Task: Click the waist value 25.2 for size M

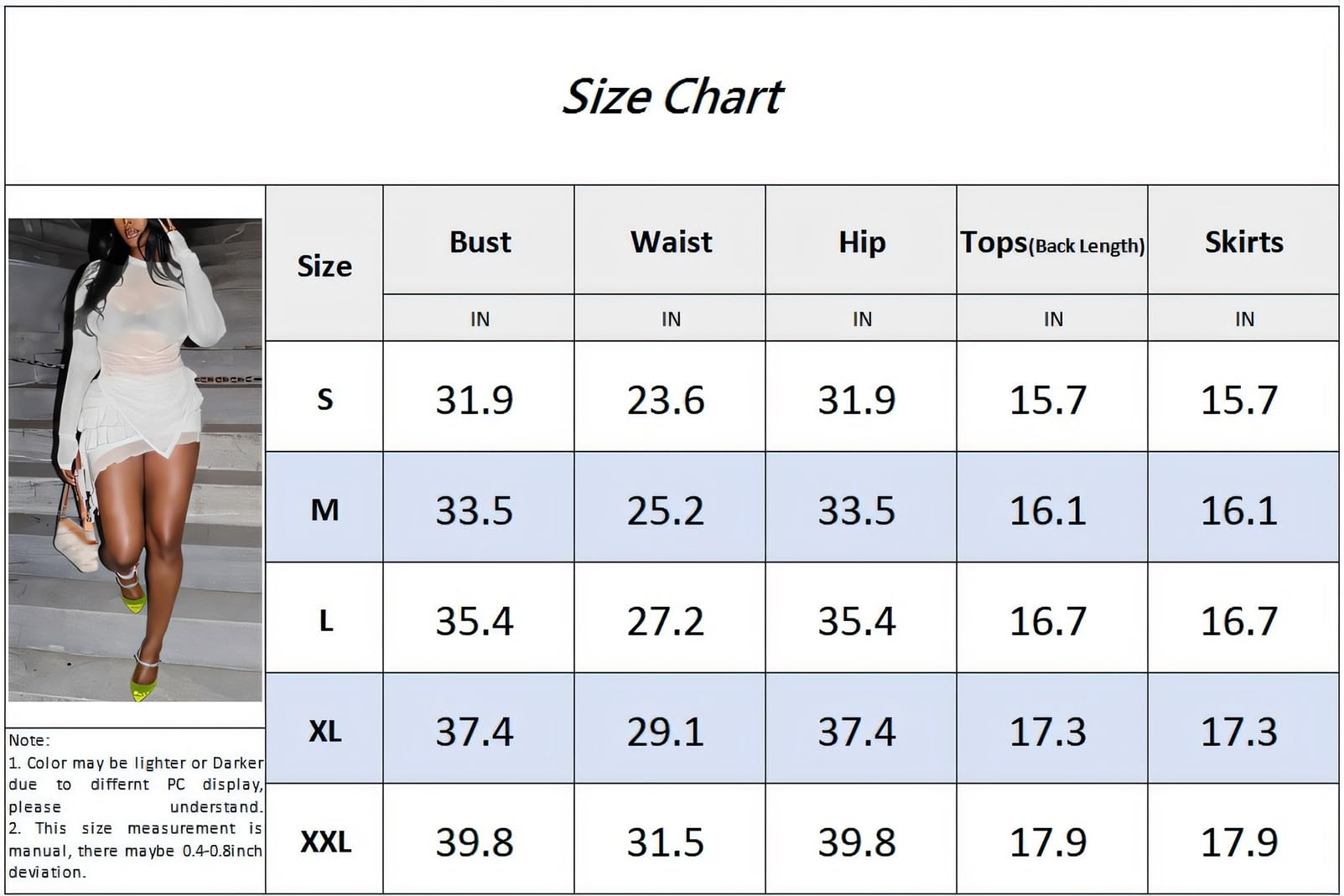Action: tap(666, 510)
